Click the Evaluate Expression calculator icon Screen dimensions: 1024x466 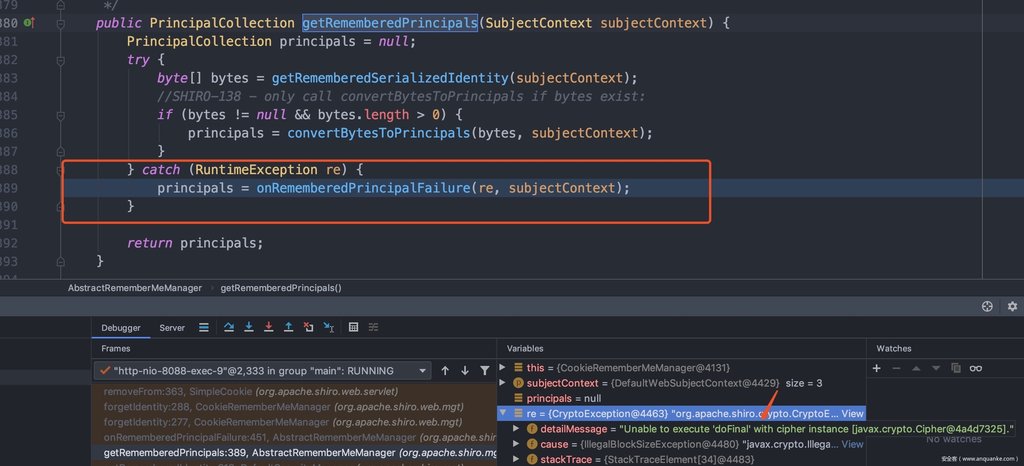pos(353,327)
